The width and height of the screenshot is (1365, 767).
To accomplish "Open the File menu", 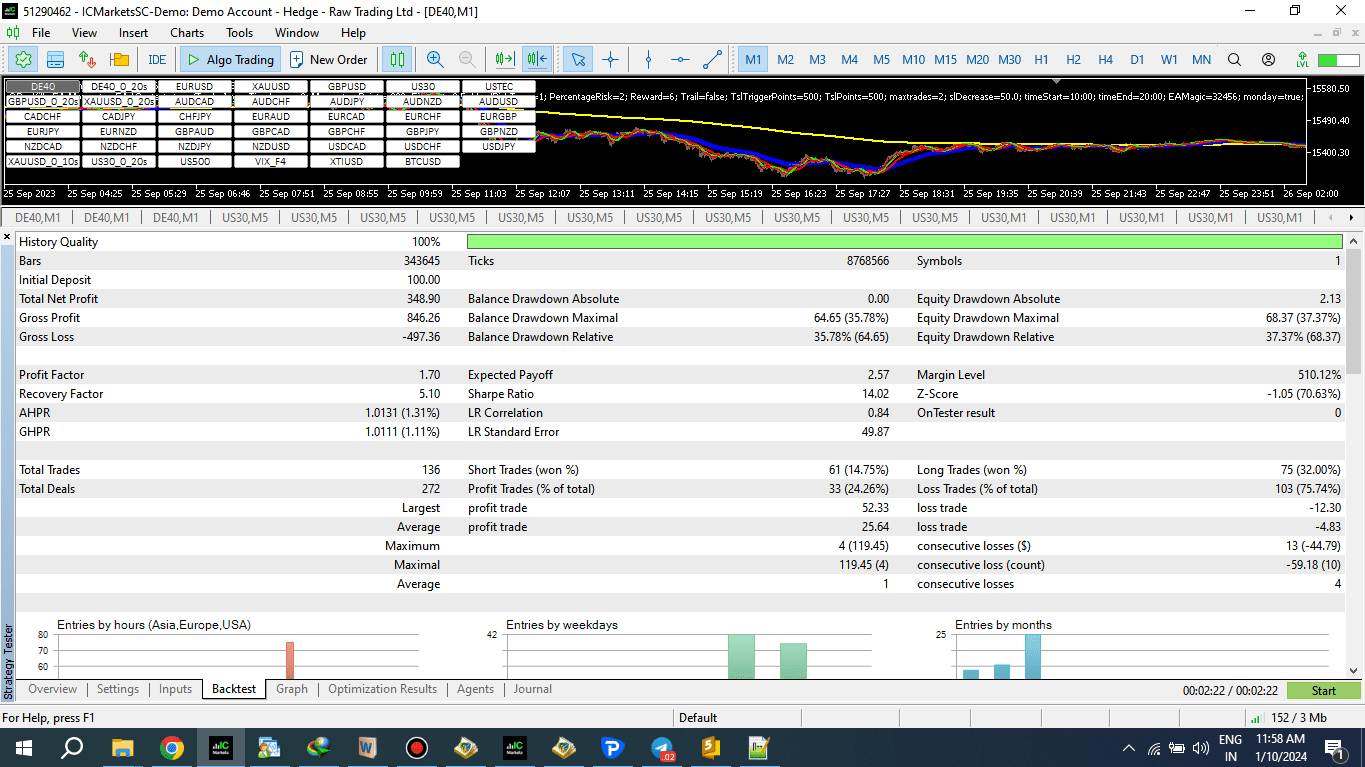I will click(x=41, y=33).
